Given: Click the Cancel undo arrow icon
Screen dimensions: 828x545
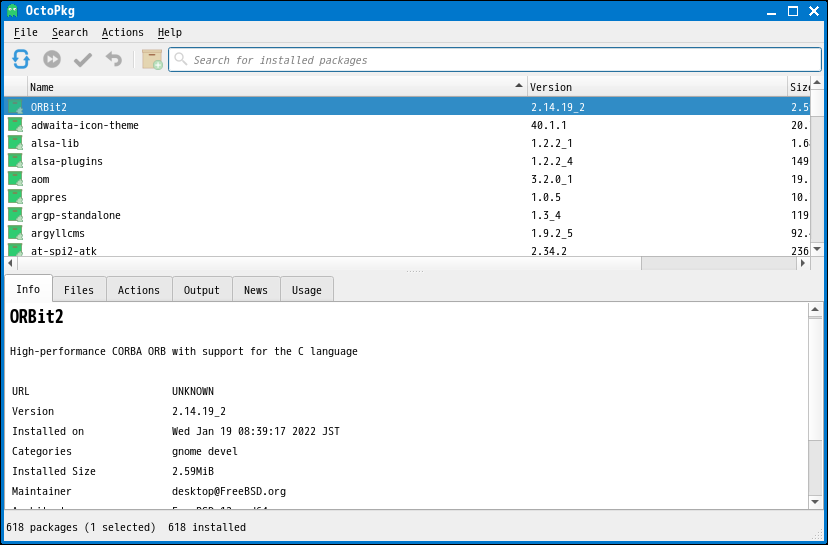Looking at the screenshot, I should (x=114, y=59).
